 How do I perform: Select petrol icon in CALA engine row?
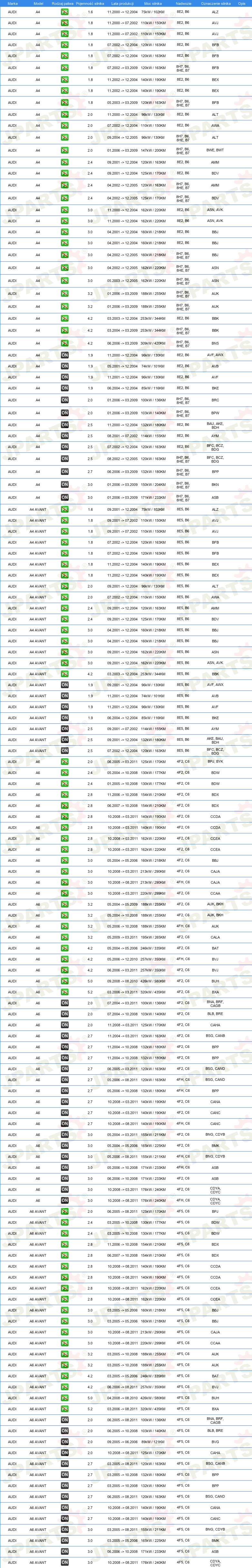coord(64,938)
